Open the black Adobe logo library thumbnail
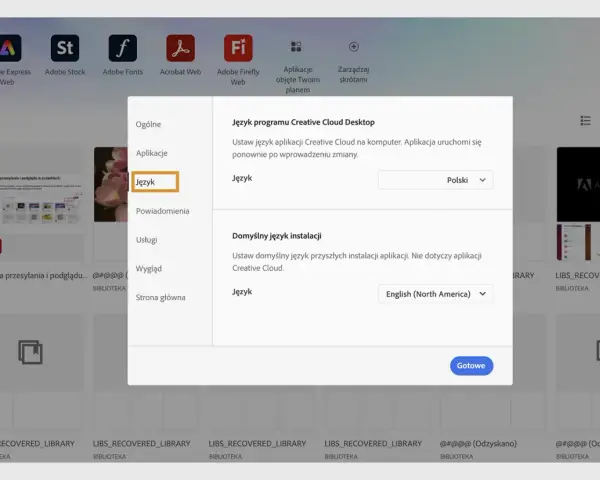600x480 pixels. click(x=578, y=184)
